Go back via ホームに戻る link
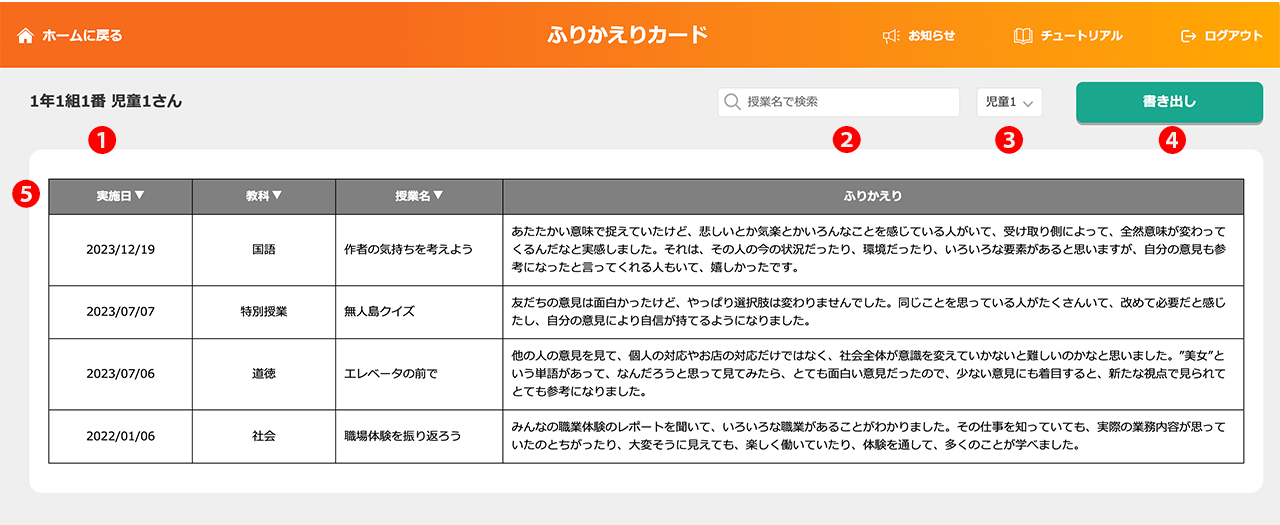 point(82,36)
